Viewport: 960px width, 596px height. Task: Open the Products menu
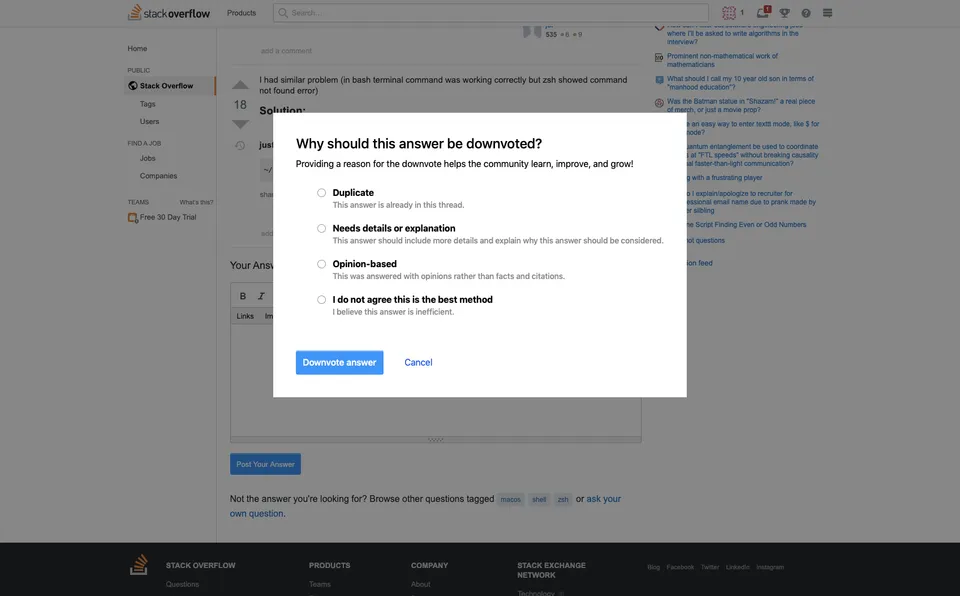241,13
